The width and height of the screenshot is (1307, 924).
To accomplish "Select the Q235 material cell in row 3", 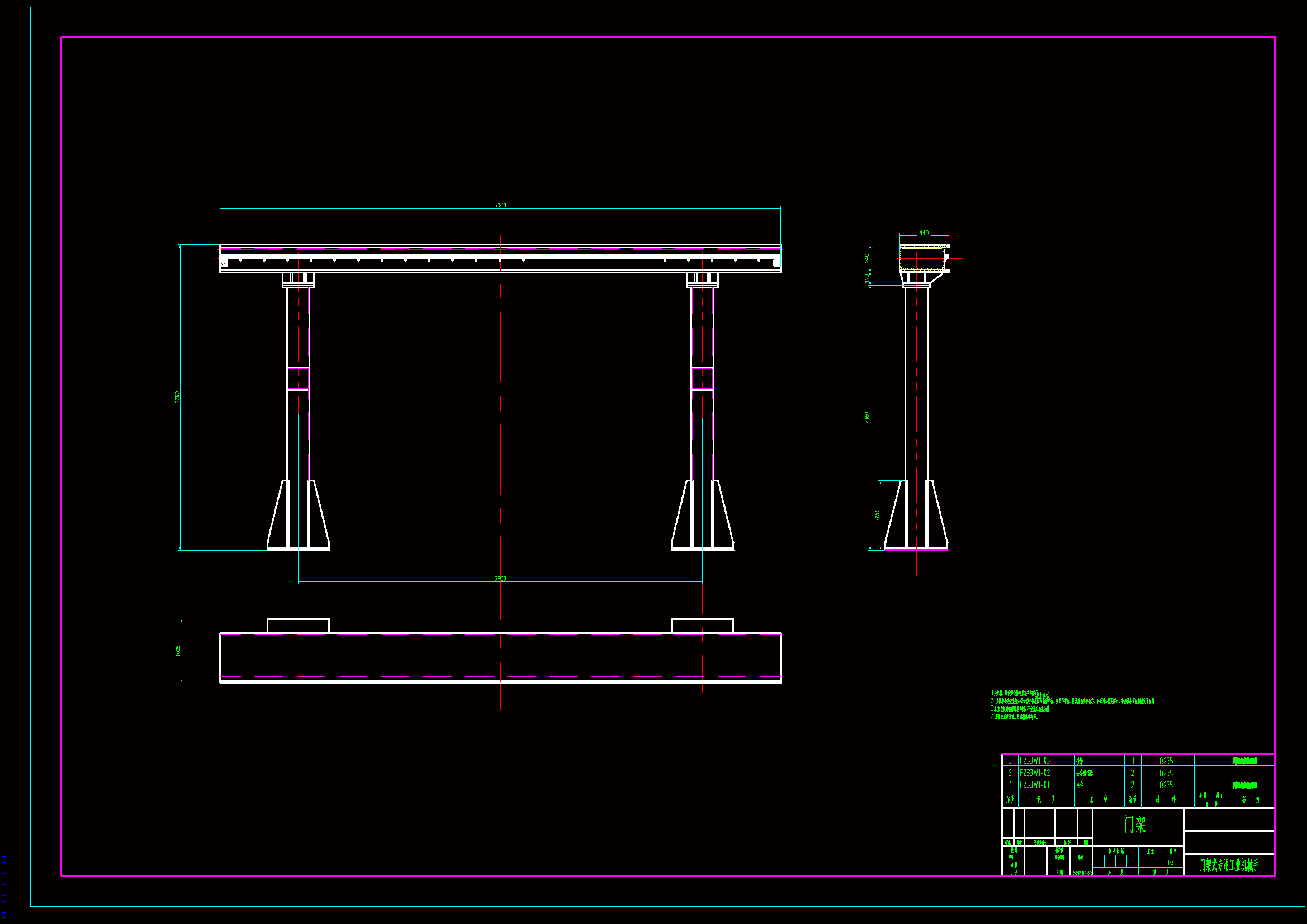I will click(x=1166, y=761).
